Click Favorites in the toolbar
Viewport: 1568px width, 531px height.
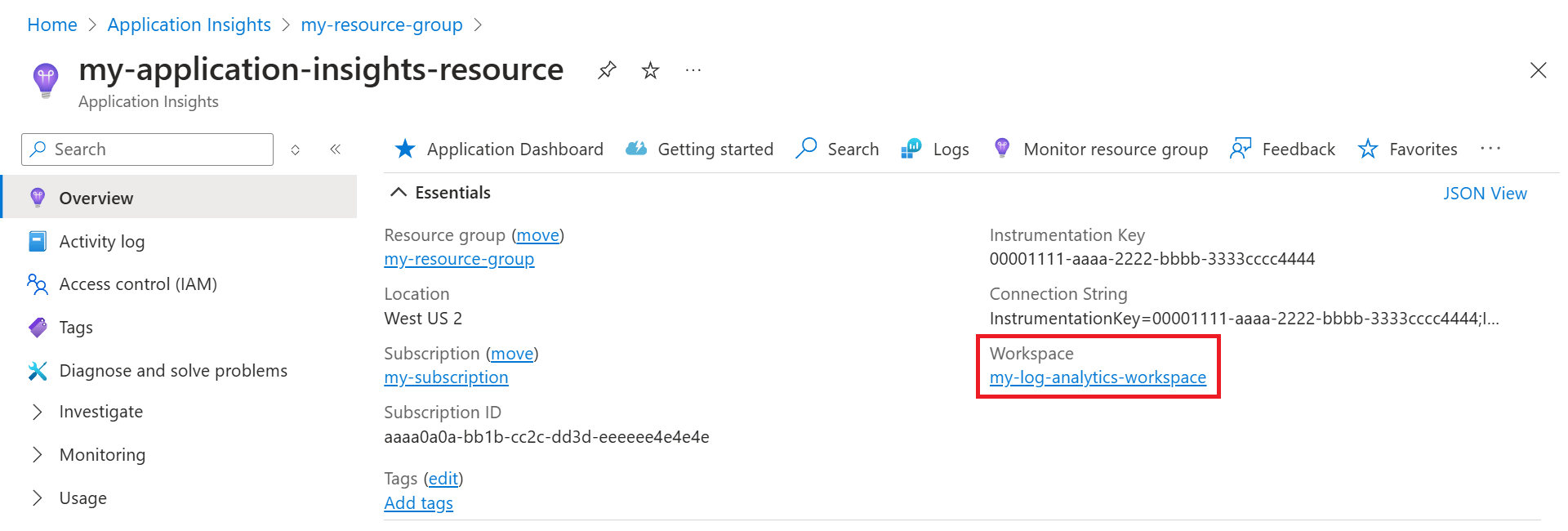1407,149
